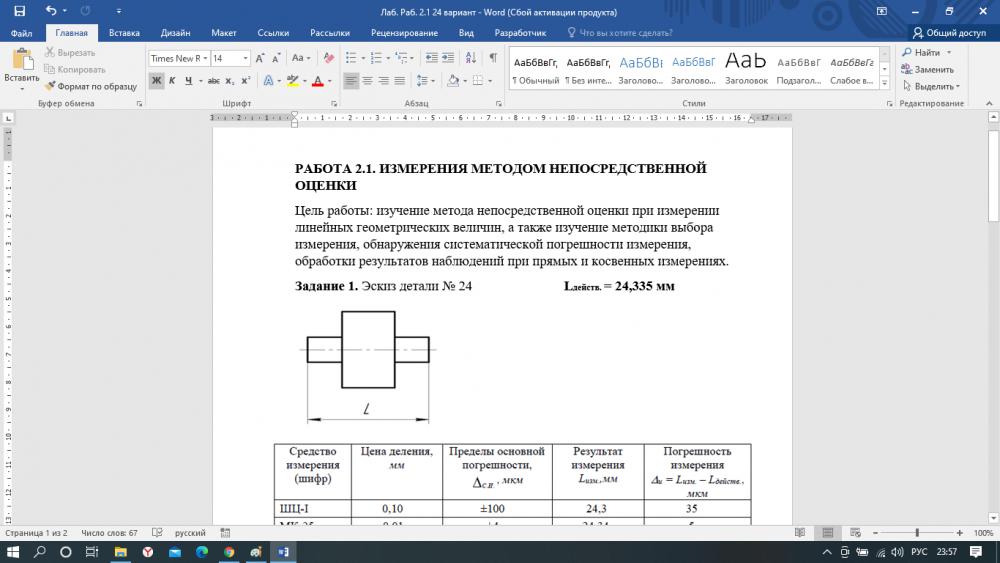Toggle Italic formatting (К)

click(172, 80)
